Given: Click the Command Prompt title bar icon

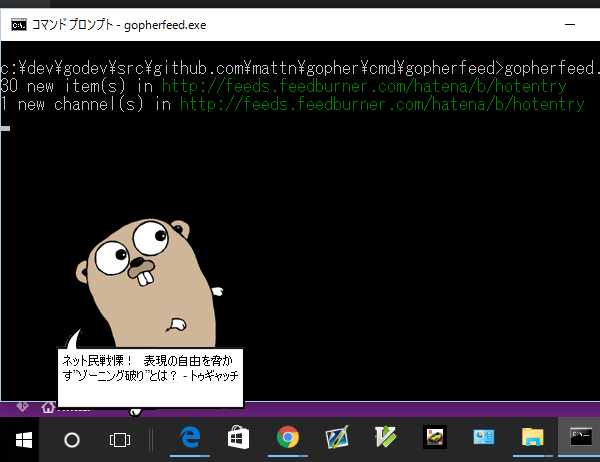Looking at the screenshot, I should click(x=19, y=25).
